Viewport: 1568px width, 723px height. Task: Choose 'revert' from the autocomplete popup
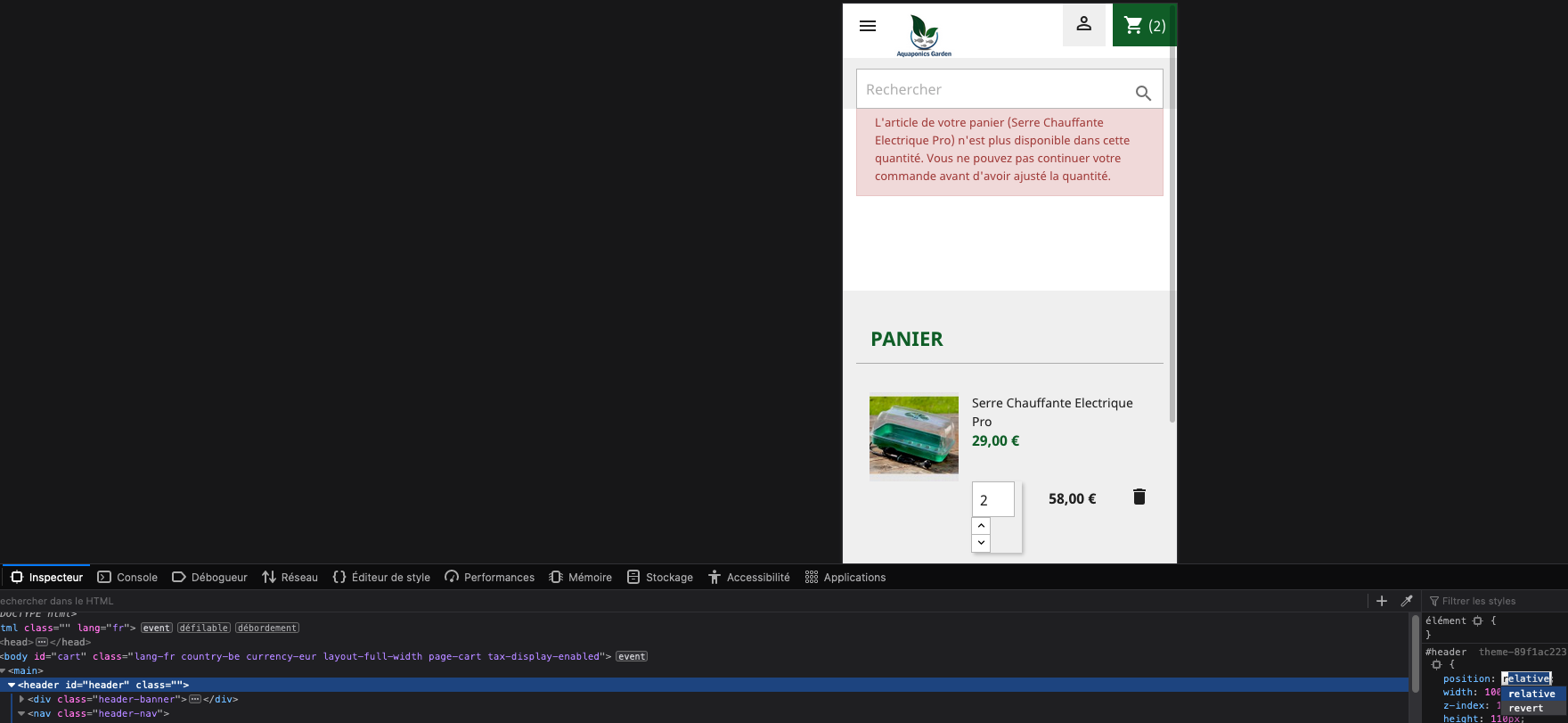[1532, 708]
